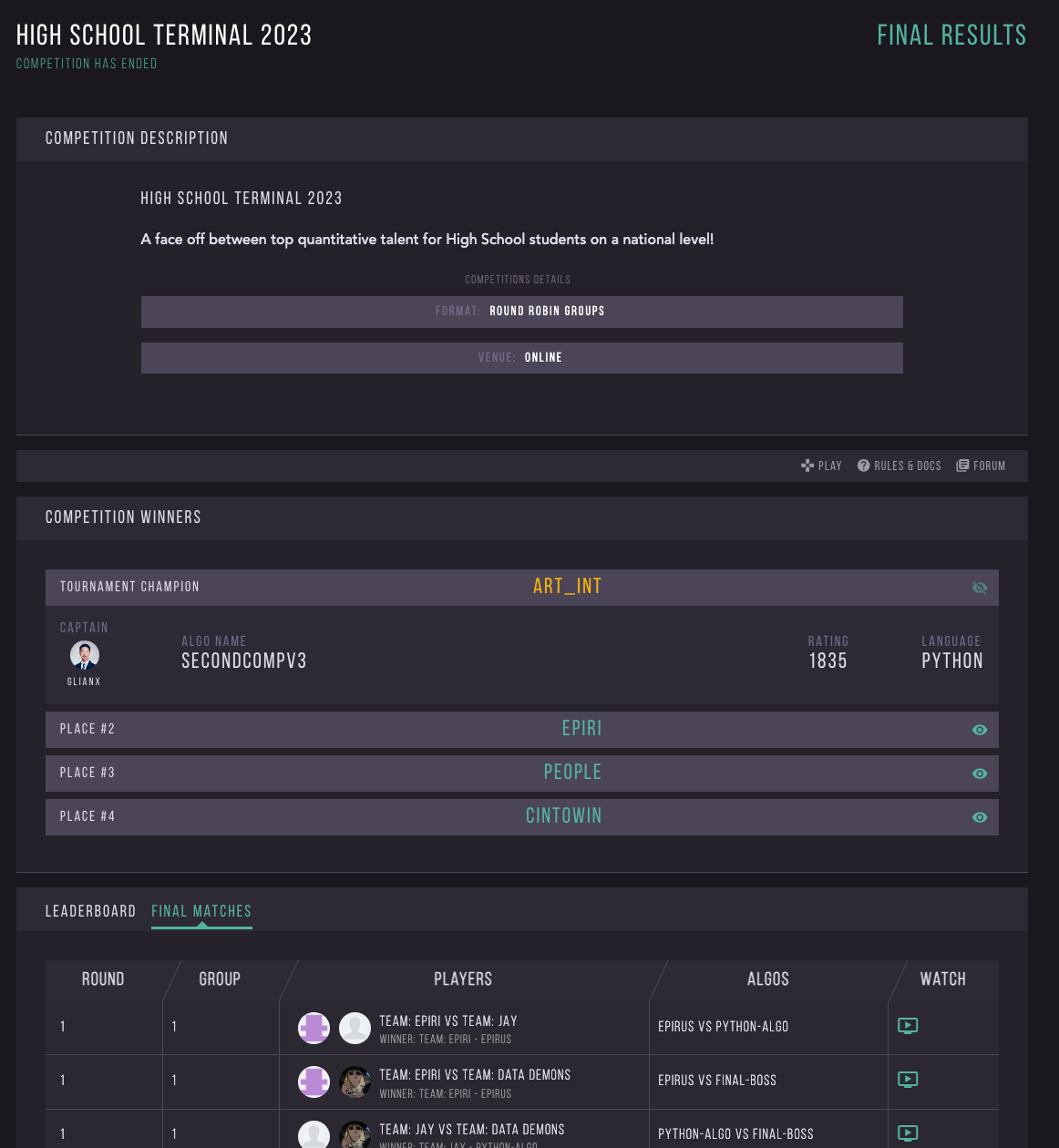Click the 'Competition has ended' status text
This screenshot has height=1148, width=1059.
tap(87, 64)
